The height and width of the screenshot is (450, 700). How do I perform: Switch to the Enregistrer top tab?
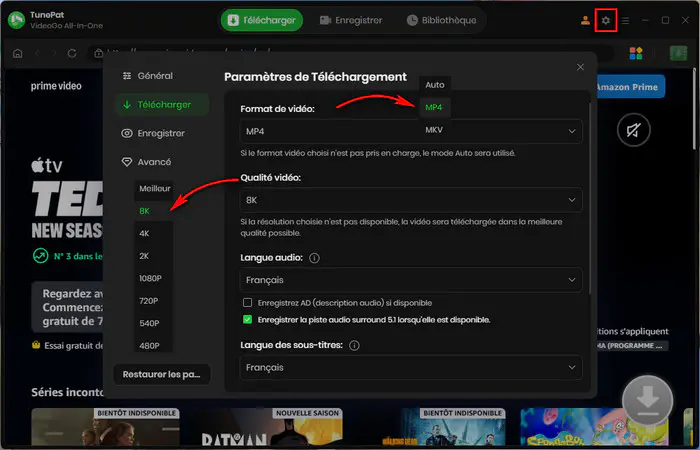tap(351, 21)
